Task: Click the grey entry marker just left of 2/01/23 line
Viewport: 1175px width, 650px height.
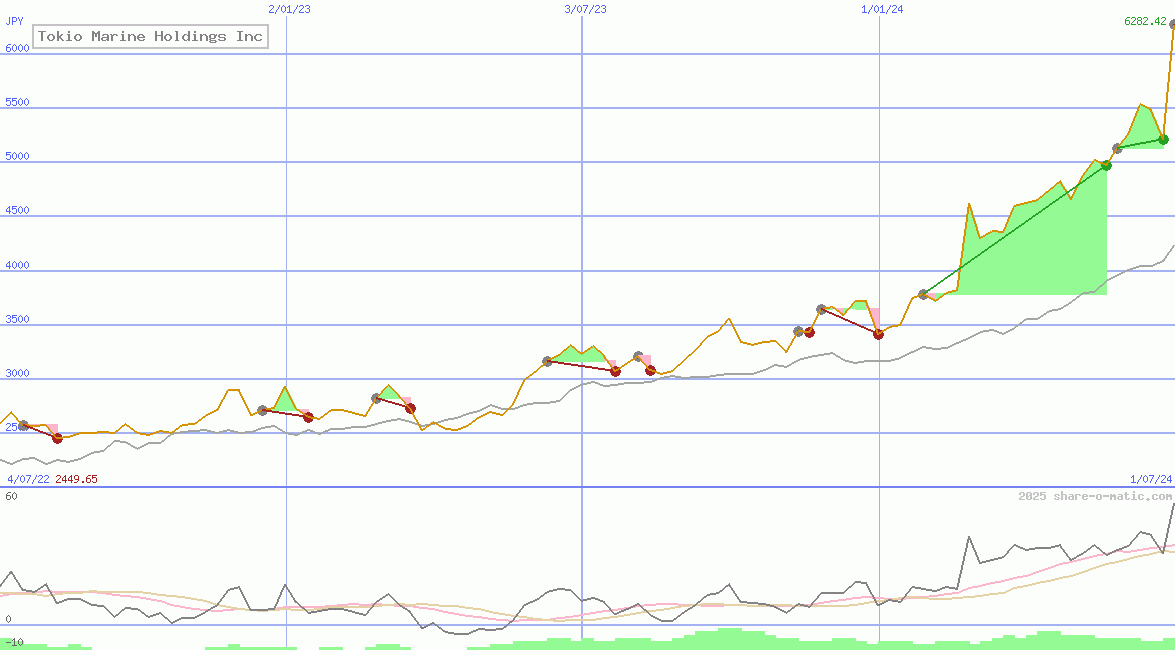Action: (x=262, y=410)
